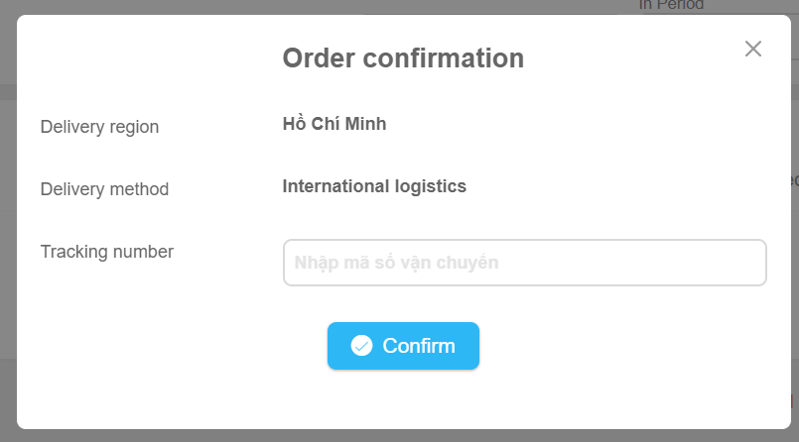This screenshot has height=442, width=799.
Task: Click the white checkmark circle icon
Action: coord(361,346)
